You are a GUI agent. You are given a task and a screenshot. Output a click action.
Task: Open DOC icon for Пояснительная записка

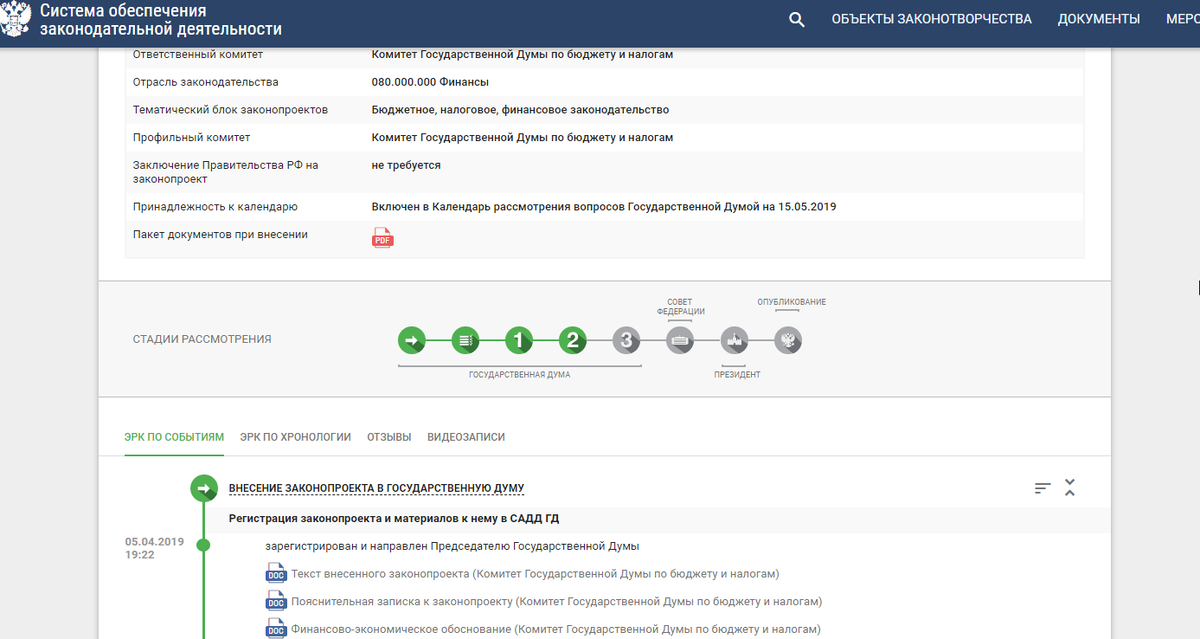276,601
